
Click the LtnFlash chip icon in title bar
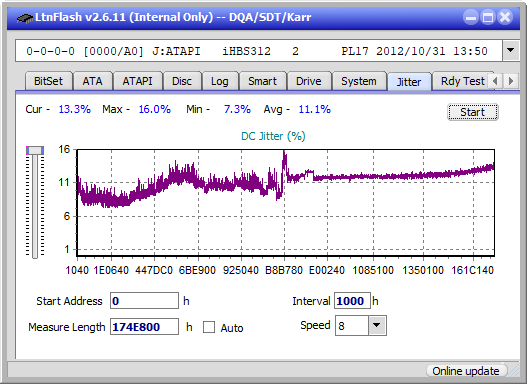click(24, 17)
